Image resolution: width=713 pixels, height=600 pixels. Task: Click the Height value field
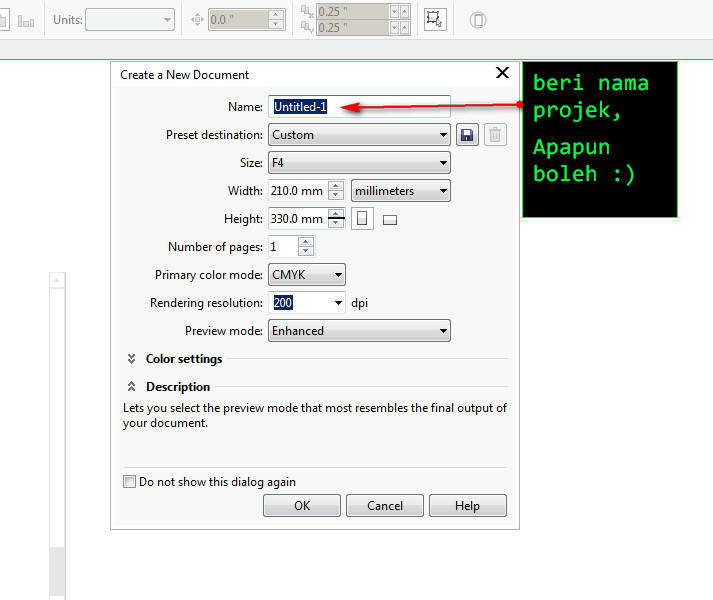[x=298, y=219]
